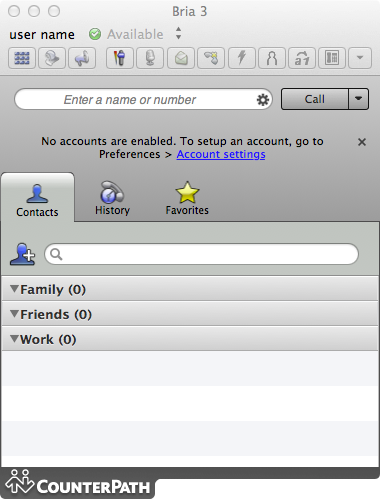The width and height of the screenshot is (380, 499).
Task: Click the missed calls phone-with-star icon
Action: pos(211,58)
